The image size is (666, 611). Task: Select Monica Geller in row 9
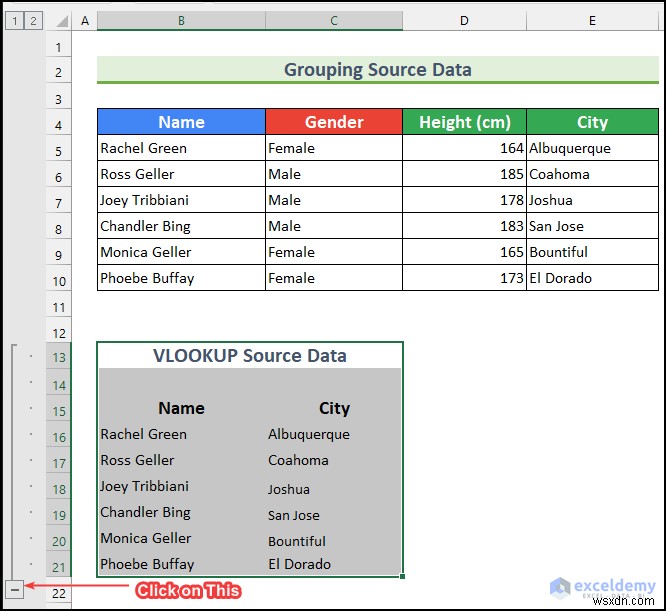point(181,252)
